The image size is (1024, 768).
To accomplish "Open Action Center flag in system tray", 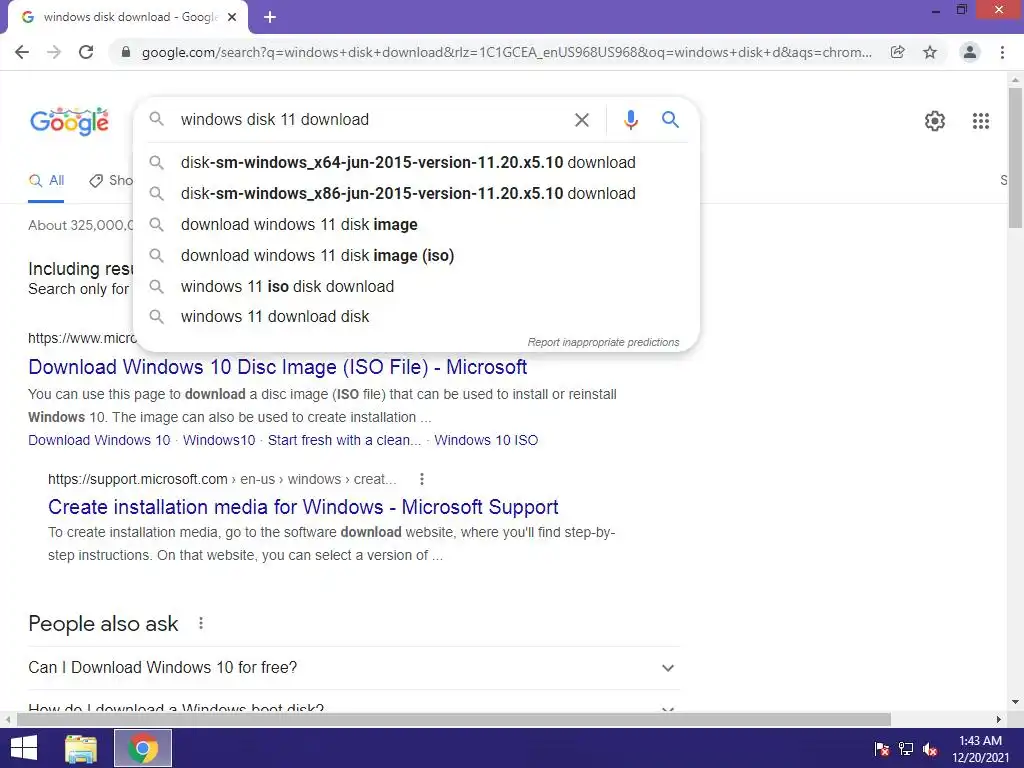I will click(x=882, y=749).
